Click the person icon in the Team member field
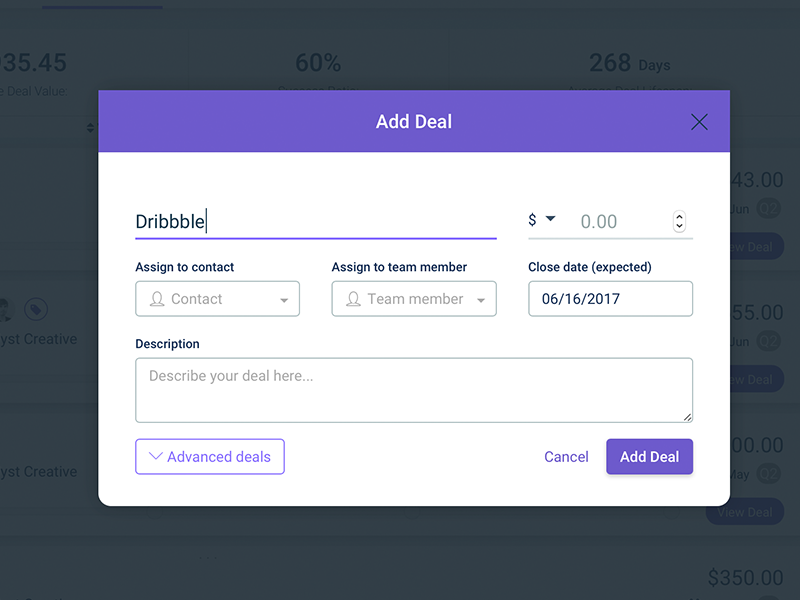The width and height of the screenshot is (800, 600). pos(353,299)
